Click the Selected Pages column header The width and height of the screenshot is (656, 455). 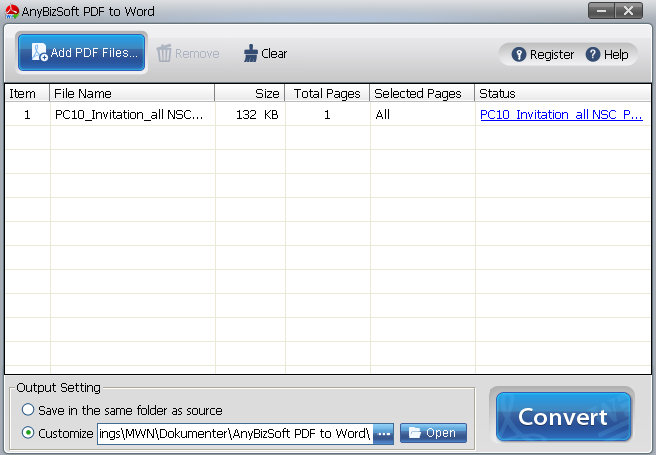(422, 93)
